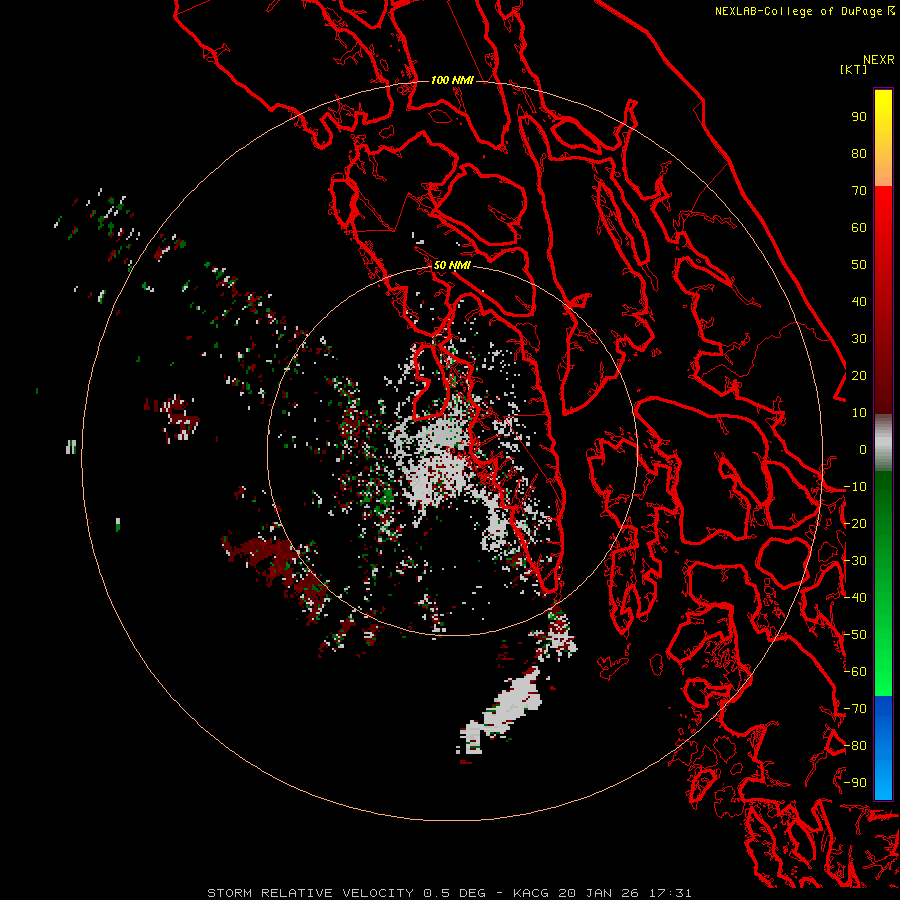Click the -30 value on velocity scale
The image size is (900, 900).
pos(855,561)
